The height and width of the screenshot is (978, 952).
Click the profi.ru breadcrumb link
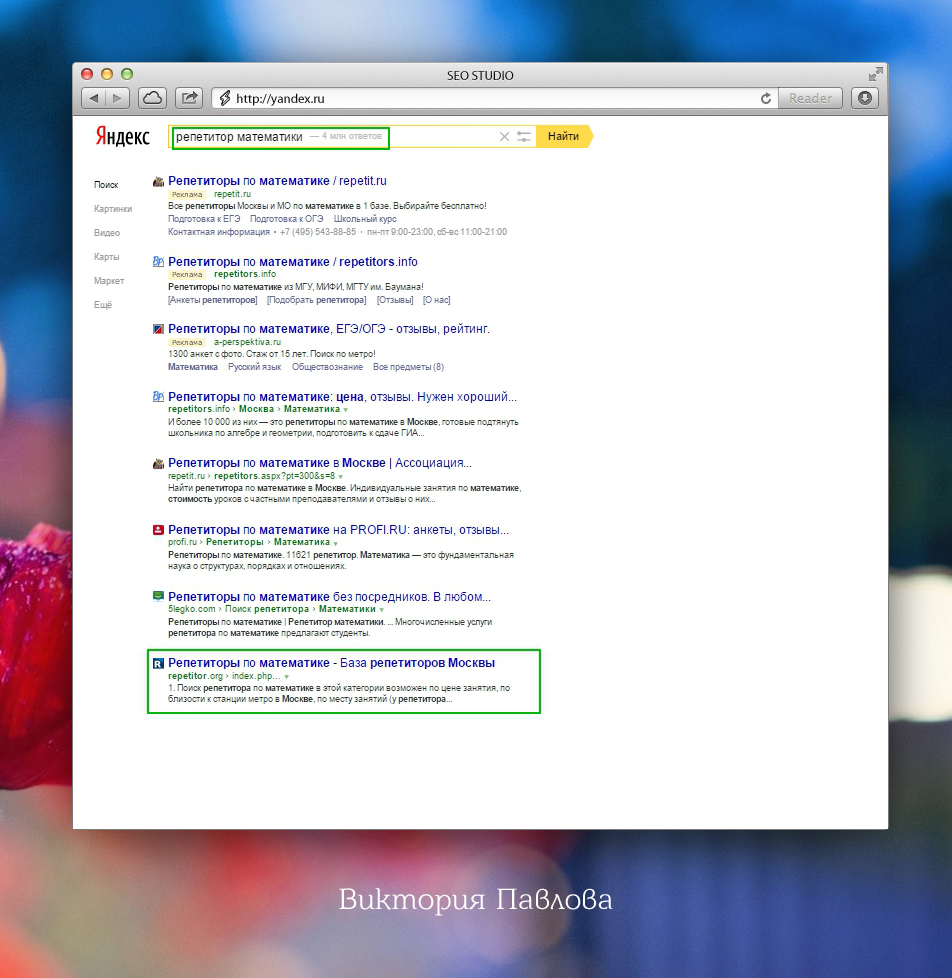(x=182, y=542)
